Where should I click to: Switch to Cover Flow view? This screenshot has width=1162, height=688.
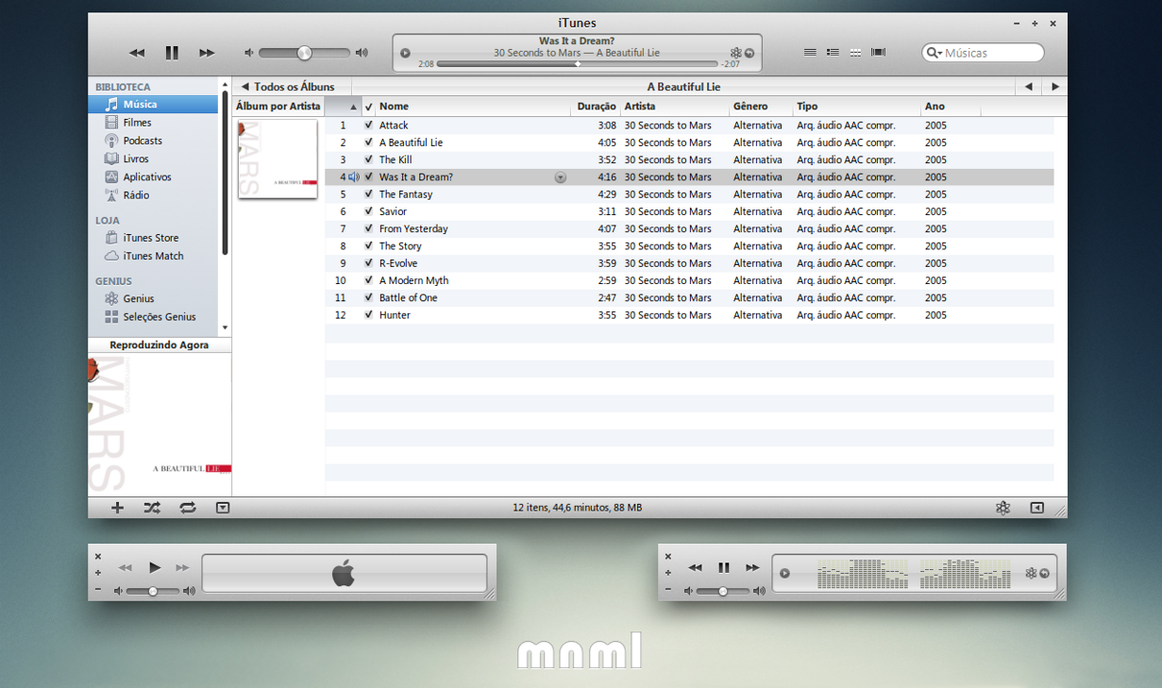pyautogui.click(x=878, y=52)
